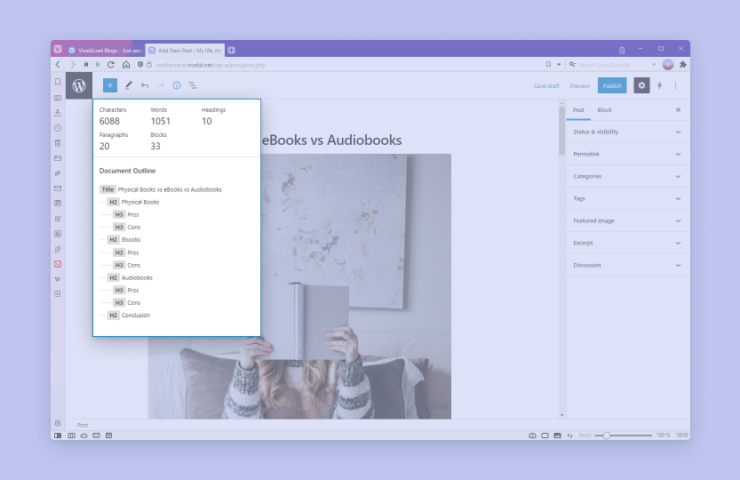Reload the current page
Viewport: 740px width, 480px height.
[x=111, y=65]
